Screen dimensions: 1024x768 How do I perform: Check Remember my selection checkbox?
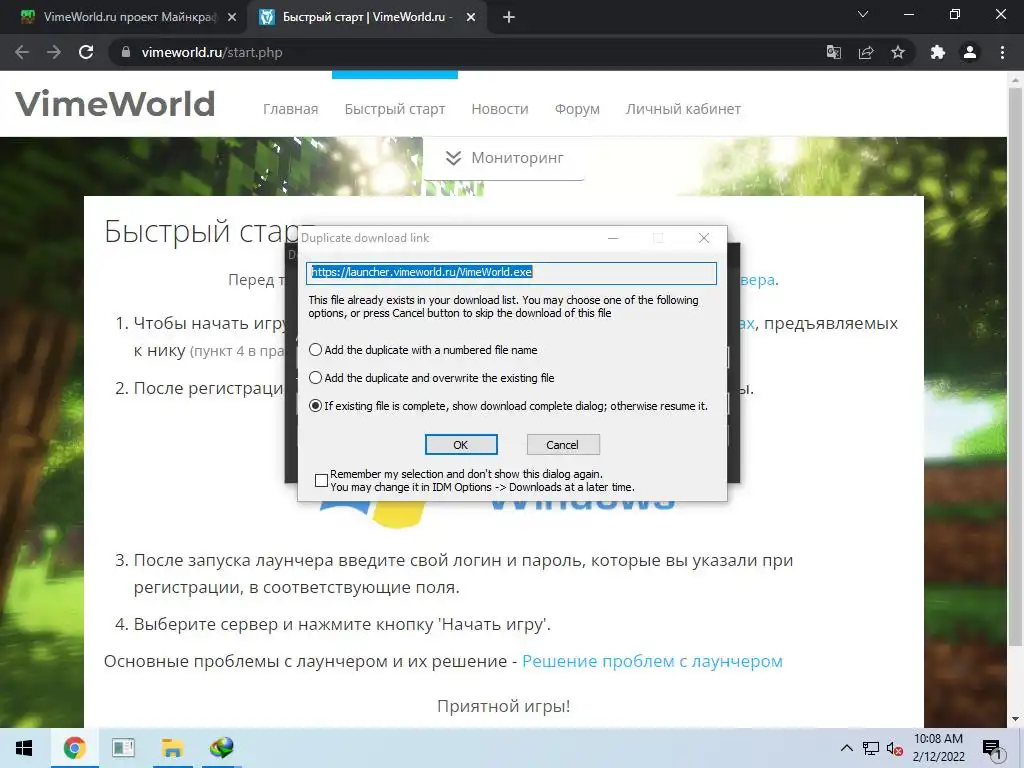[321, 481]
